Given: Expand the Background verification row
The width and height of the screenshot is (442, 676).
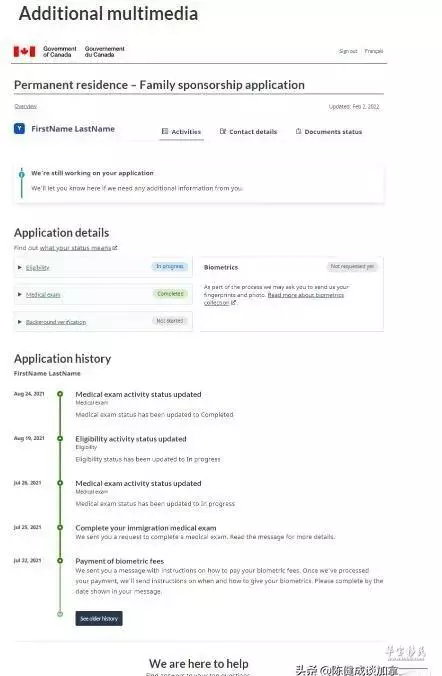Looking at the screenshot, I should click(x=103, y=322).
